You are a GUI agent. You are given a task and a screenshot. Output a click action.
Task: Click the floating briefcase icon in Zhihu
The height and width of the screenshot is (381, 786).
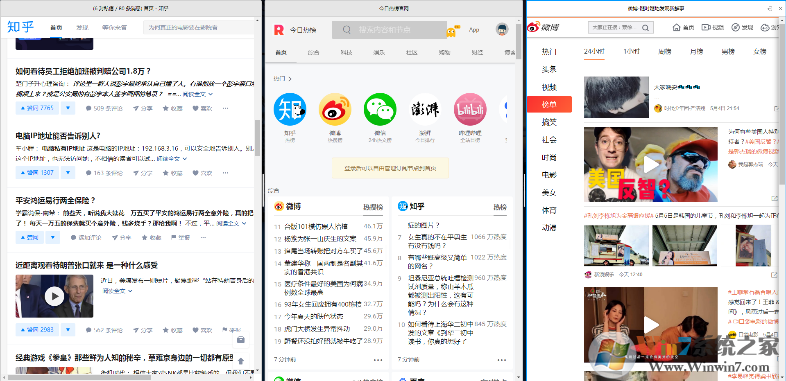[x=241, y=340]
